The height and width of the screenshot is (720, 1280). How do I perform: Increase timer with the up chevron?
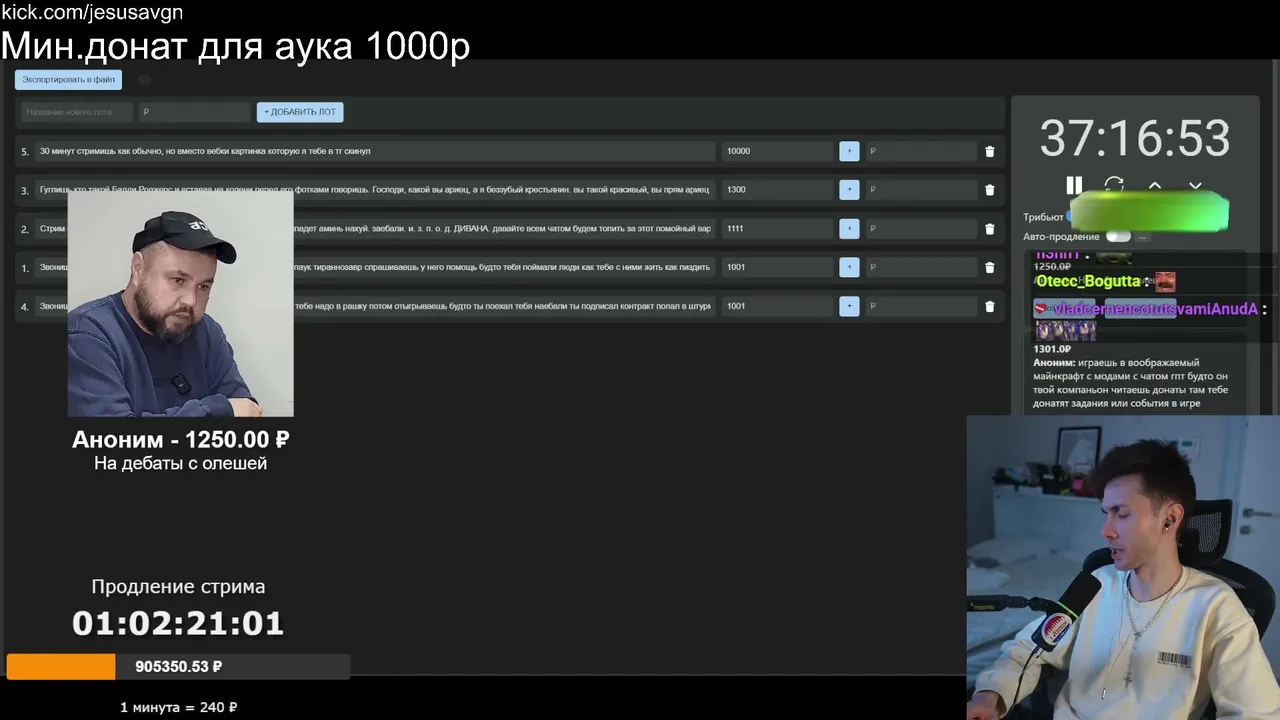1154,185
